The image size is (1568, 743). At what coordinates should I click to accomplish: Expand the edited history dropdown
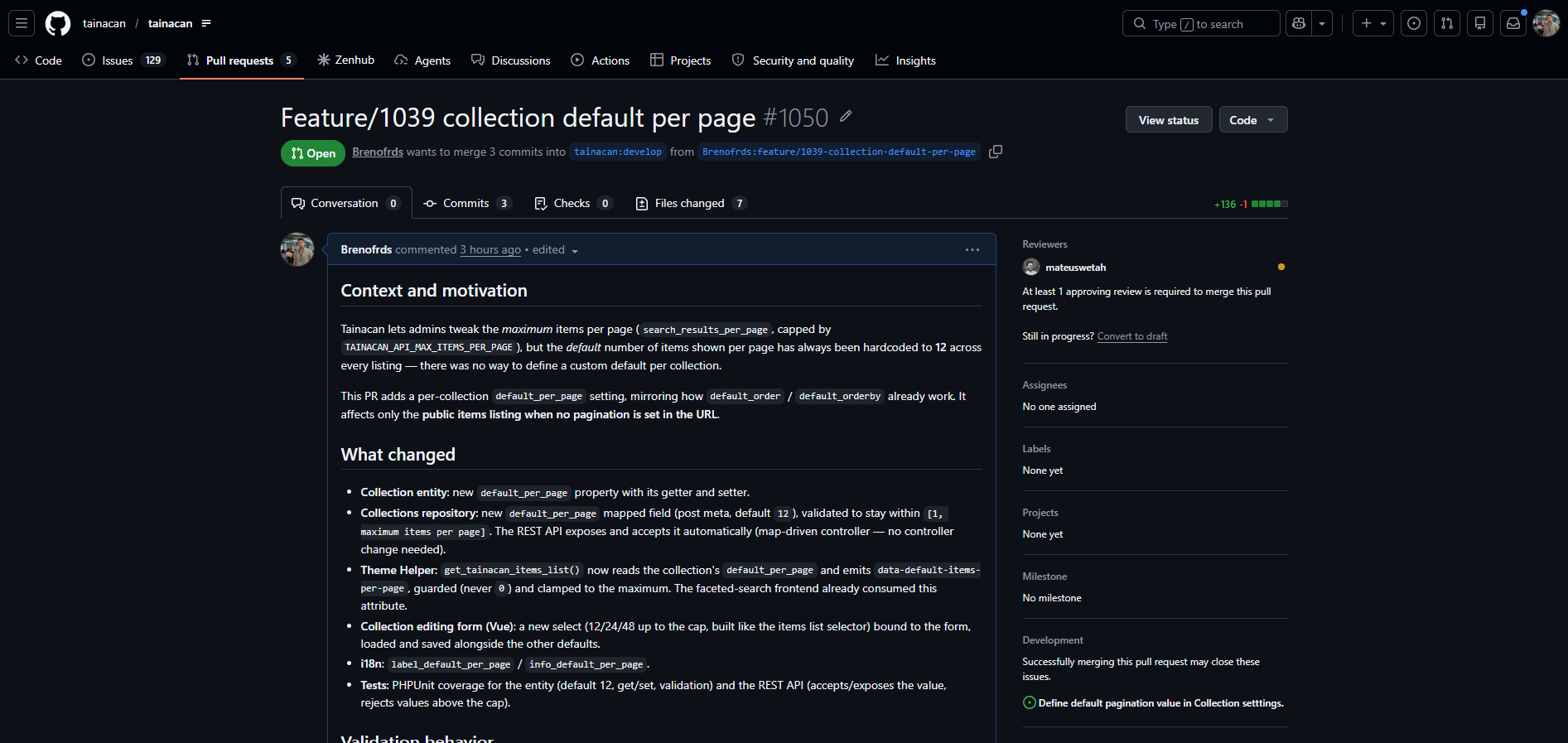tap(555, 250)
